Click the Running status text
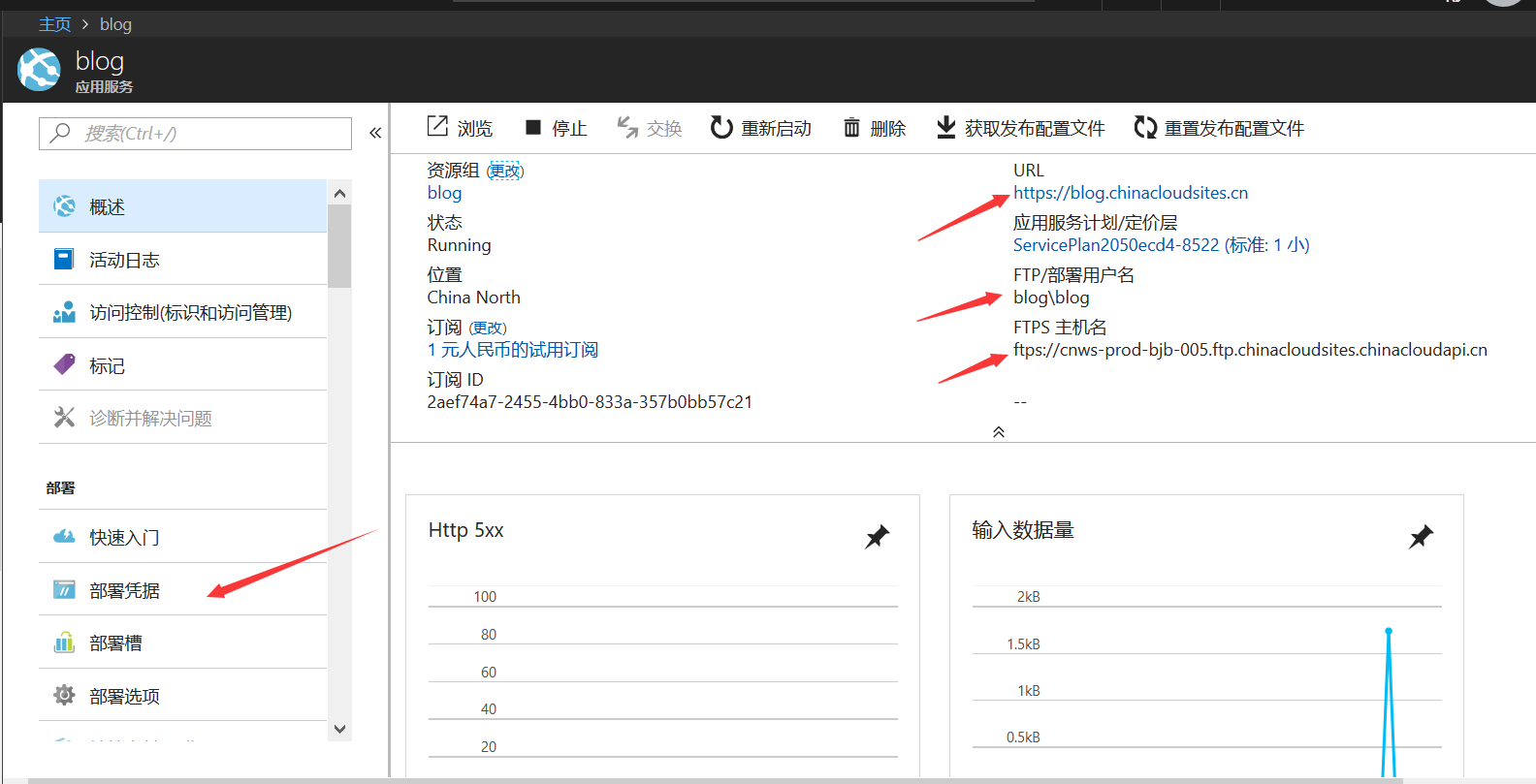The image size is (1536, 784). tap(459, 245)
